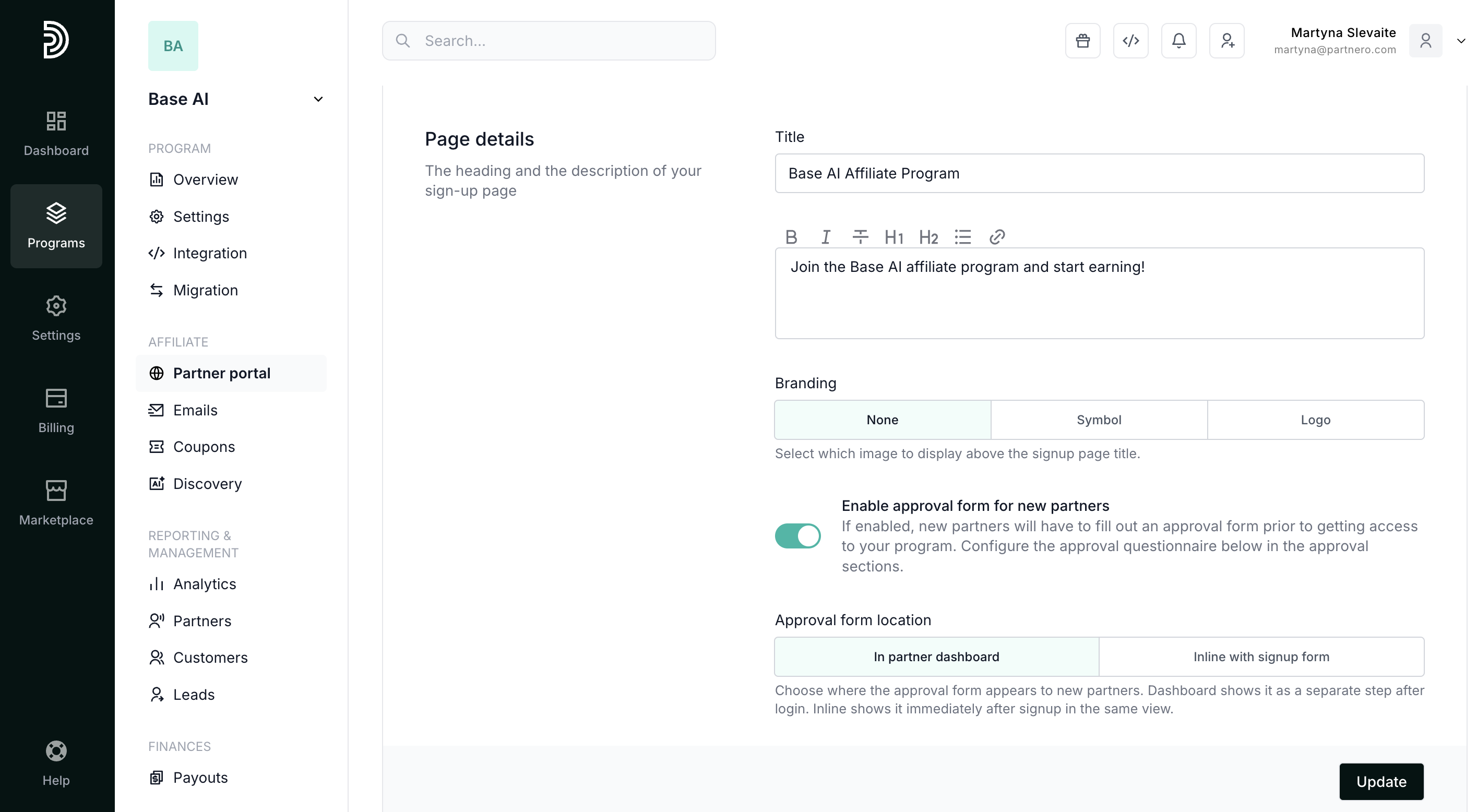The width and height of the screenshot is (1477, 812).
Task: Open Coupons in the sidebar menu
Action: click(x=204, y=447)
